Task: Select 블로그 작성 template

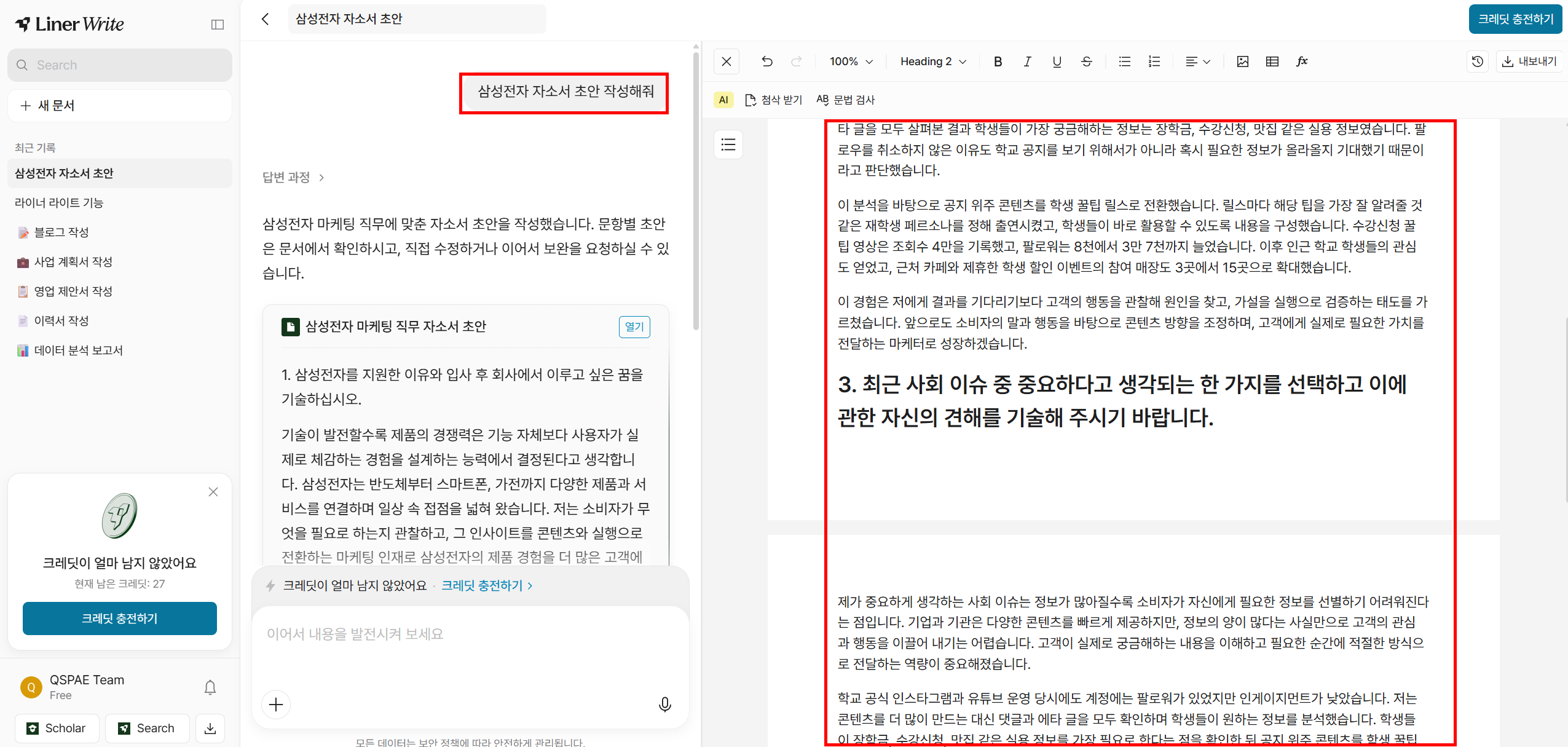Action: tap(120, 232)
